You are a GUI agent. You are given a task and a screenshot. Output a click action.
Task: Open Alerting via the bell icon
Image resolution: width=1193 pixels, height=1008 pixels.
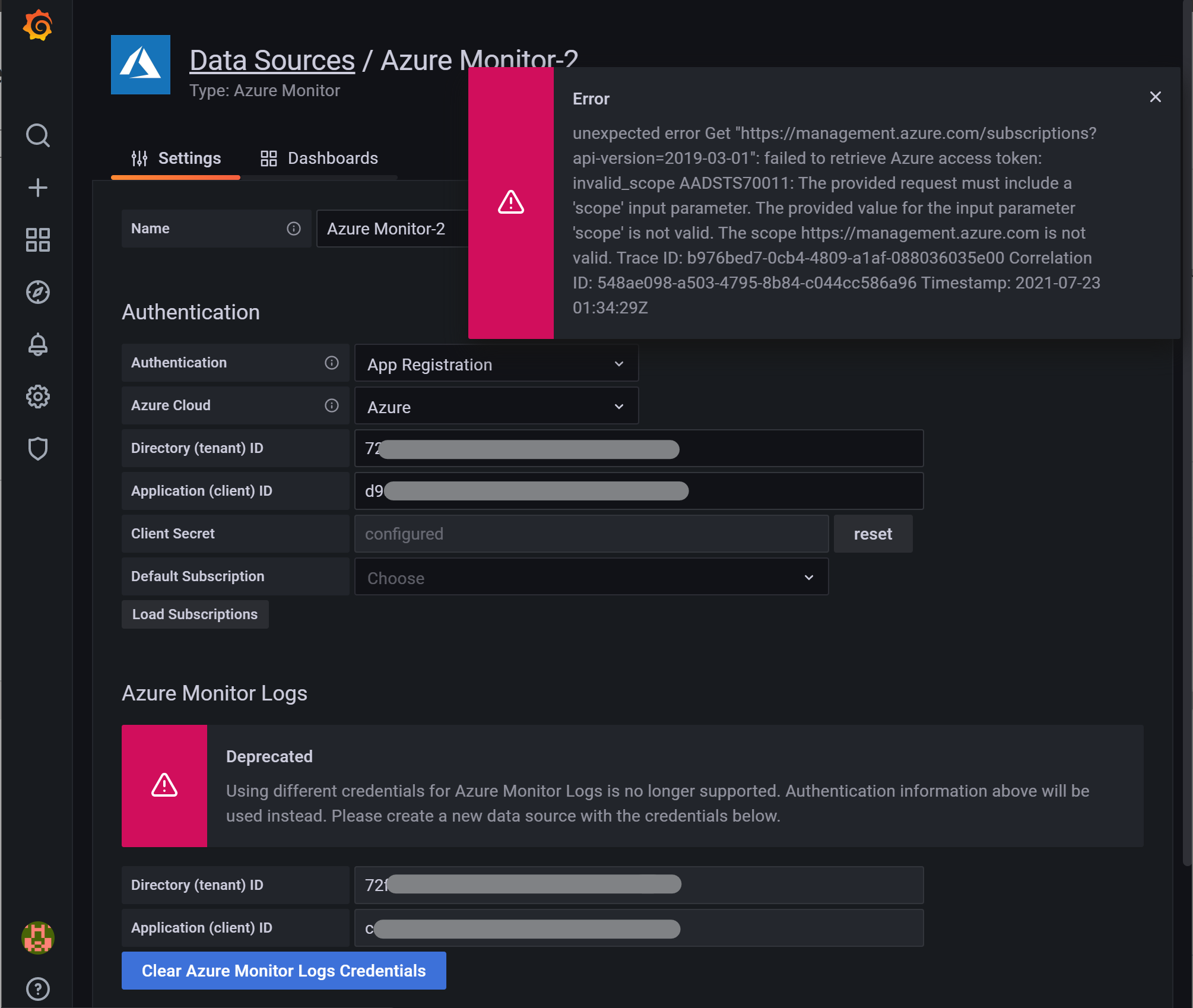coord(38,344)
